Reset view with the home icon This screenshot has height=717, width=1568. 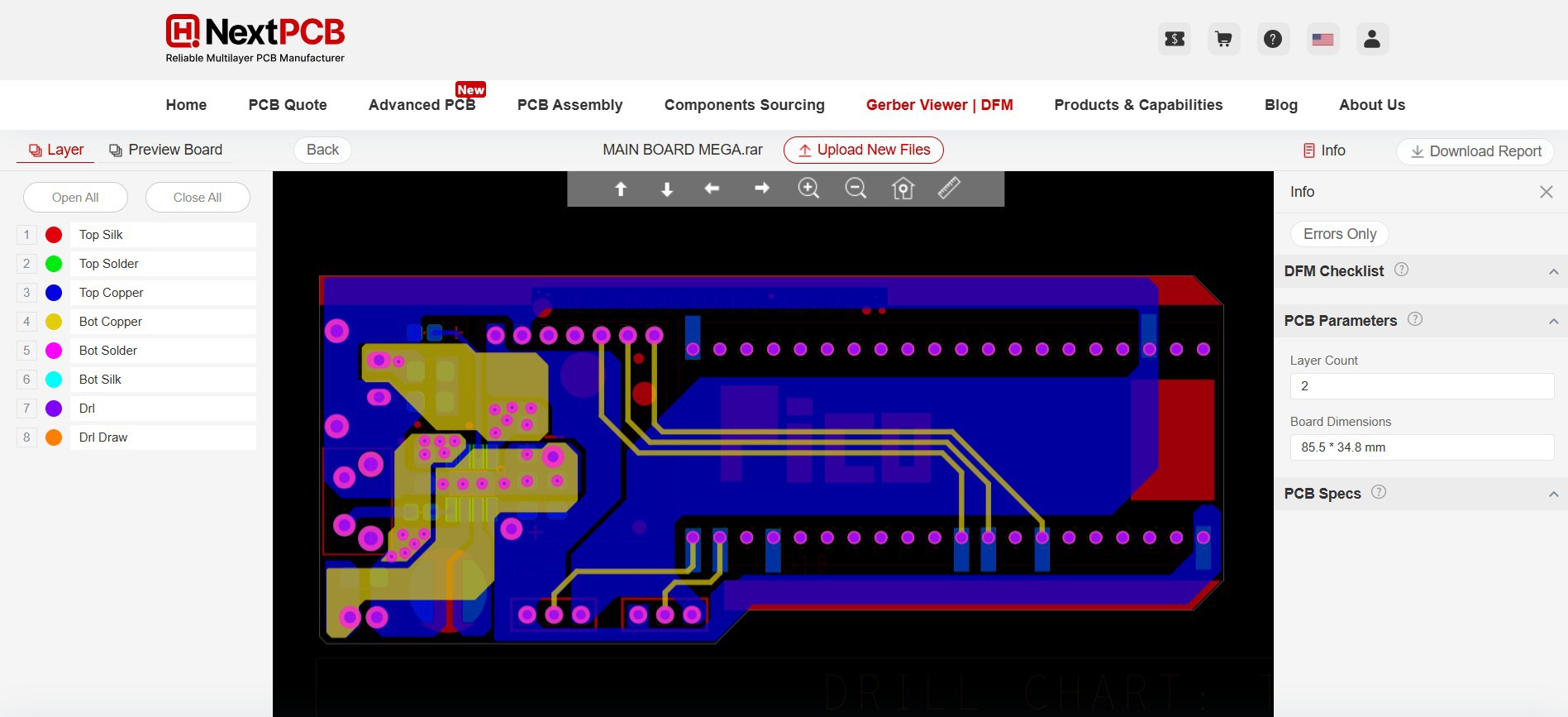903,189
